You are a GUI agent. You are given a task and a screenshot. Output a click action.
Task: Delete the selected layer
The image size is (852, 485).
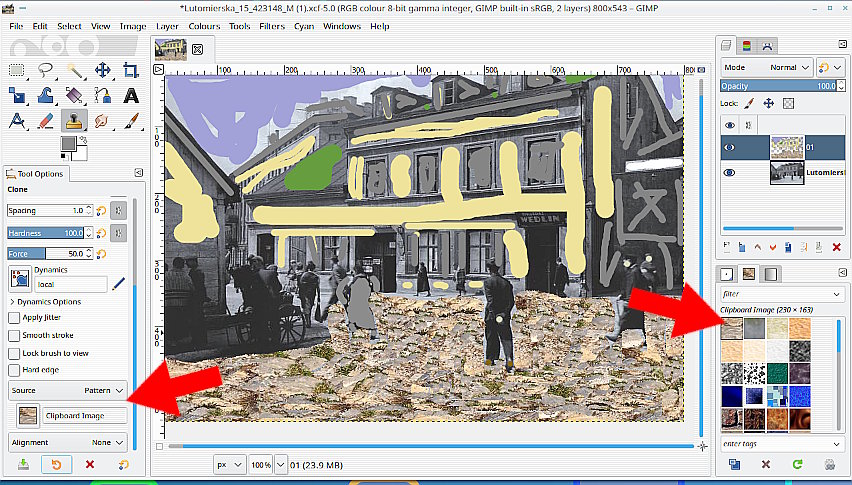tap(837, 247)
